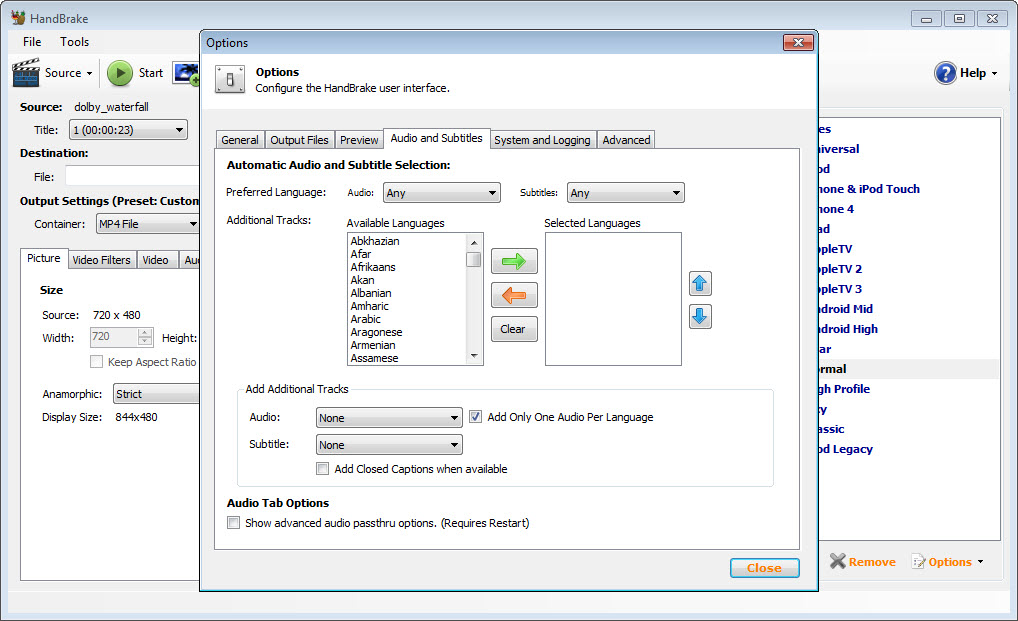1018x621 pixels.
Task: Click the Available Languages scroll up arrow
Action: [474, 243]
